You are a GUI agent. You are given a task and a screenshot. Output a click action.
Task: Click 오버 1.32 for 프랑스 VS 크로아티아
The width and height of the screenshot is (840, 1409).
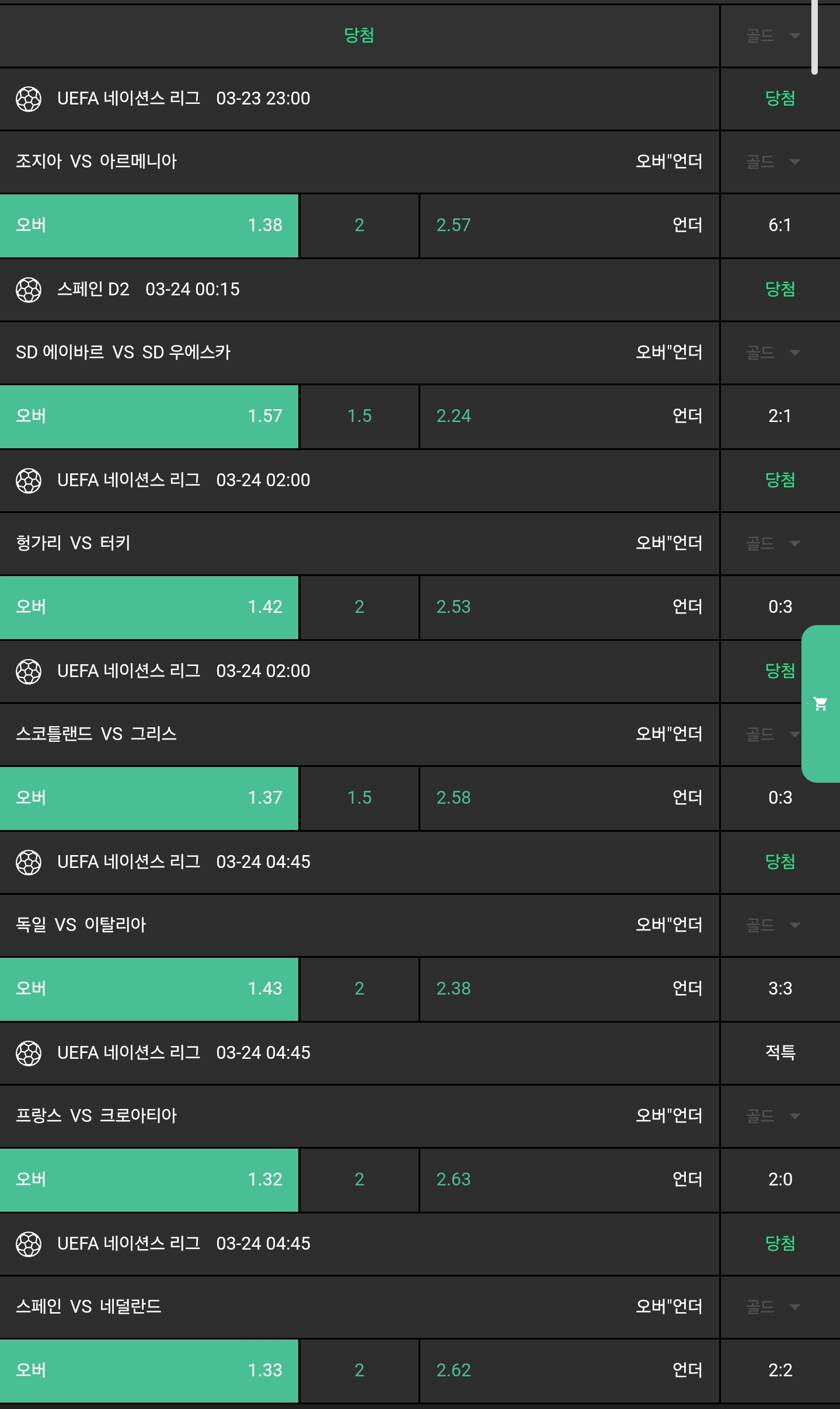149,1180
